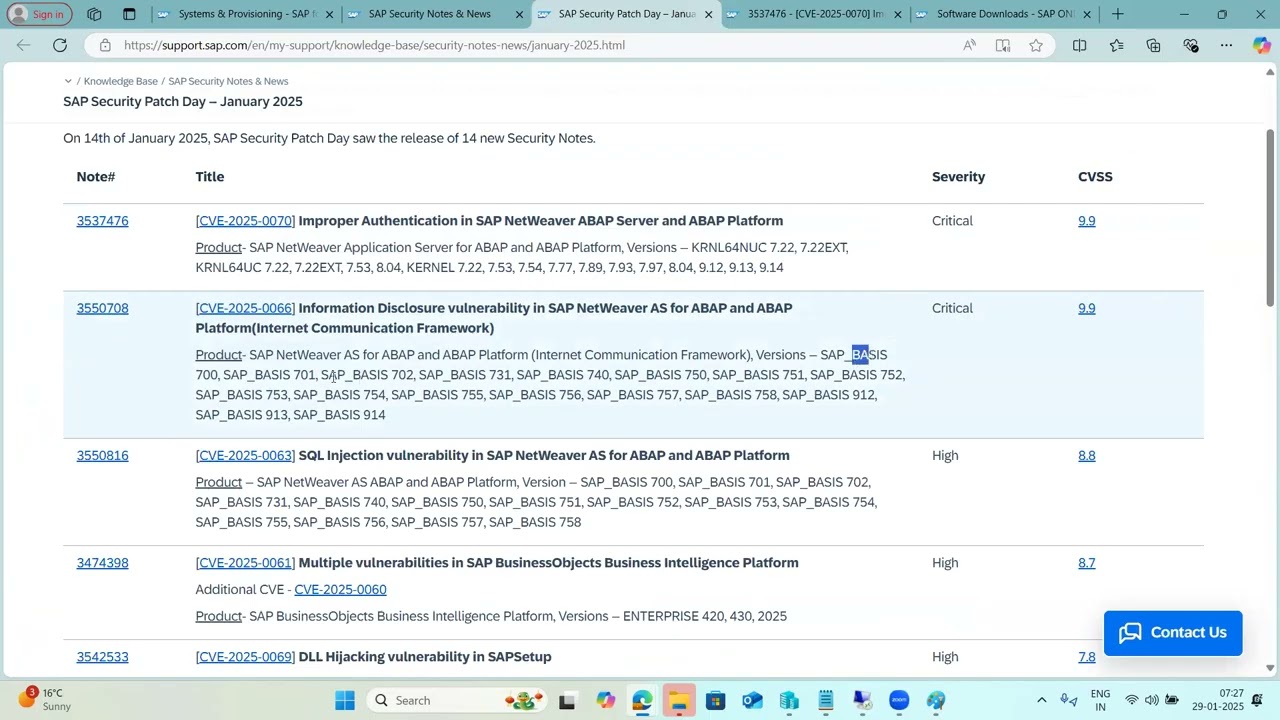Open additional CVE-2025-0060 link
Image resolution: width=1280 pixels, height=720 pixels.
click(x=340, y=590)
